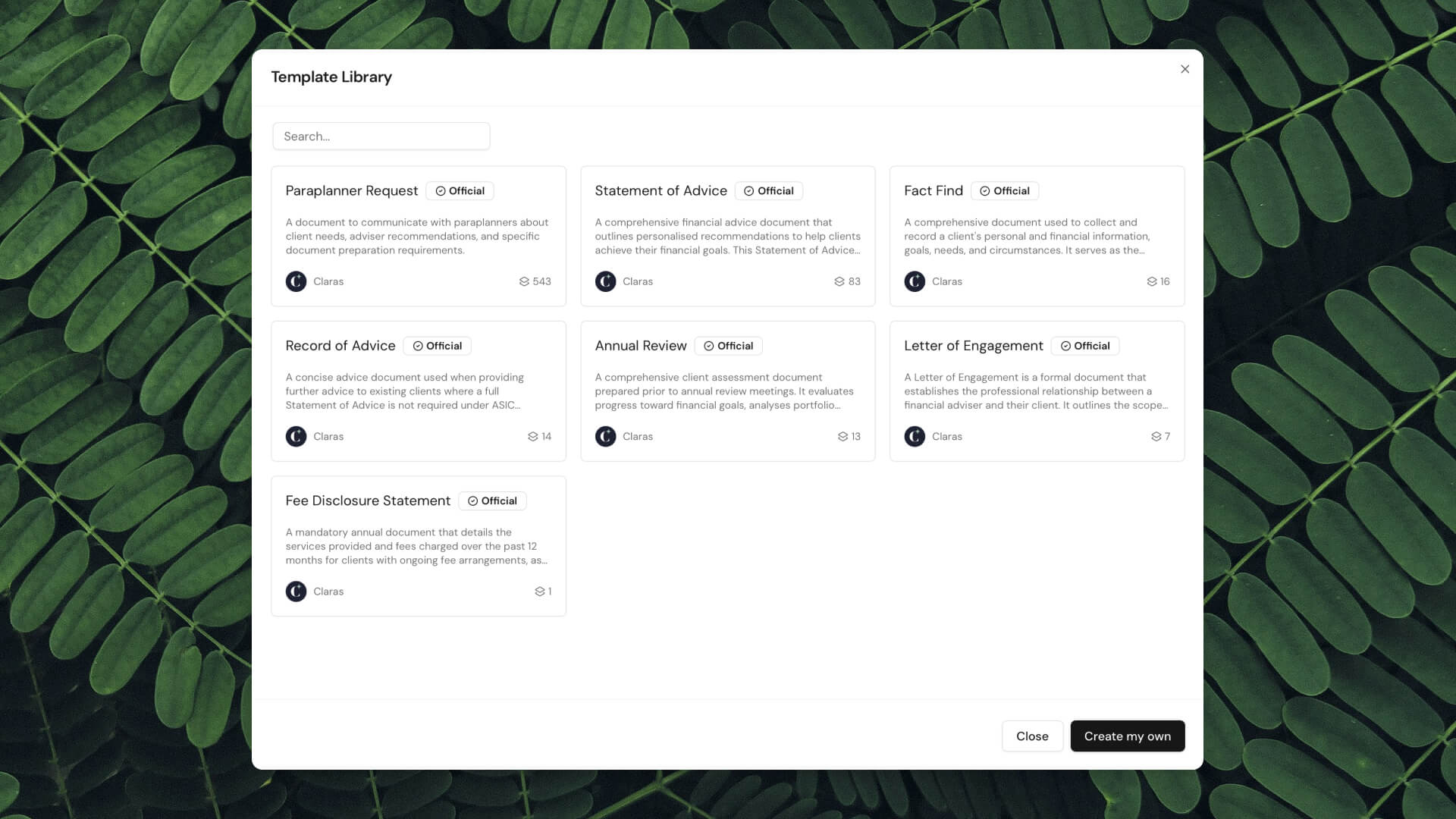Click the Claras avatar on Paraplanner Request card

(296, 281)
